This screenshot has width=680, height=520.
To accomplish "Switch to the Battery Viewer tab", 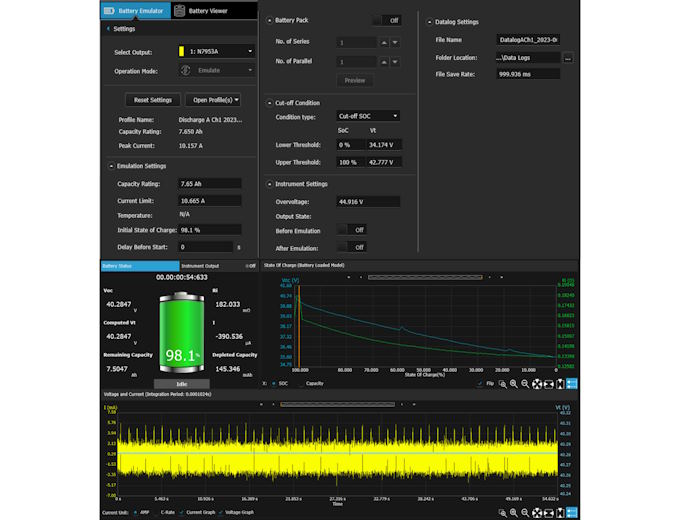I will (214, 11).
